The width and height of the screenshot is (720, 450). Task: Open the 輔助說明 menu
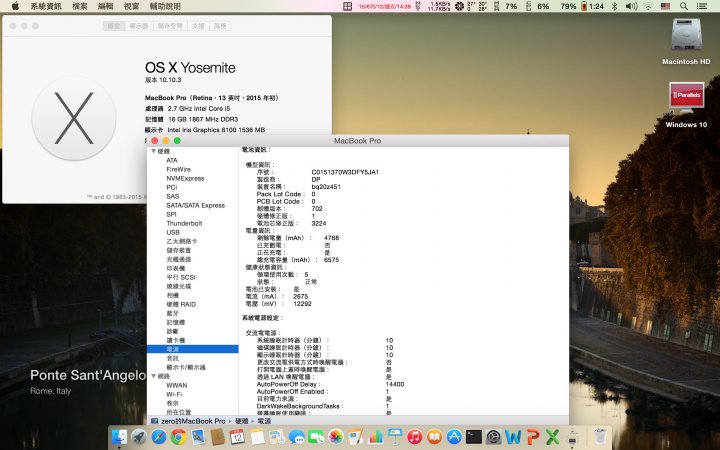pyautogui.click(x=165, y=6)
